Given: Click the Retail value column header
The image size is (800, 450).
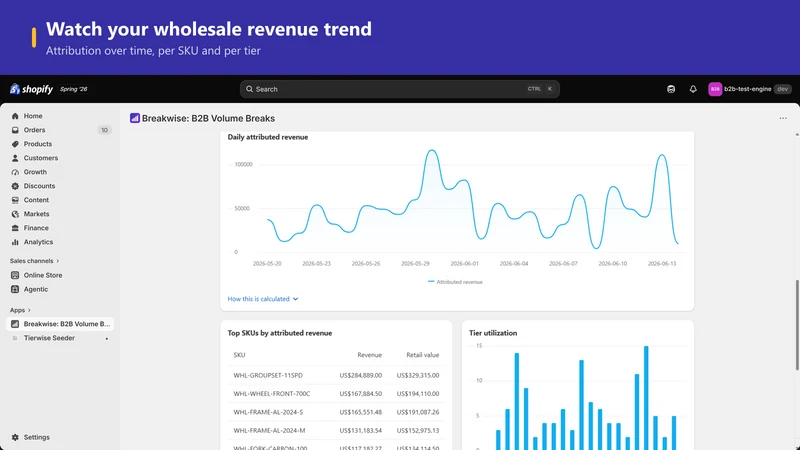Looking at the screenshot, I should coord(422,355).
